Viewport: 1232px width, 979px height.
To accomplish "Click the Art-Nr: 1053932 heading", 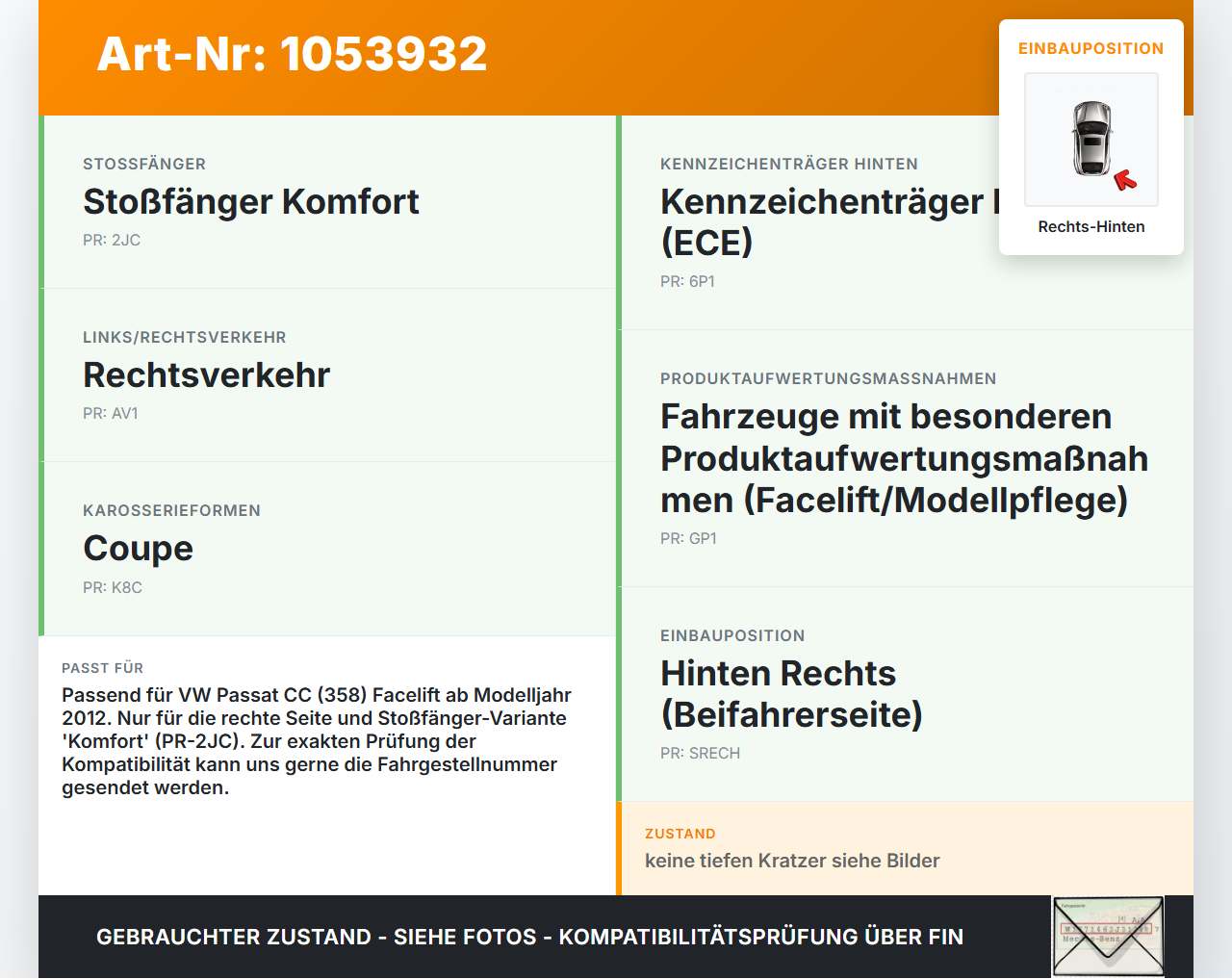I will 292,54.
